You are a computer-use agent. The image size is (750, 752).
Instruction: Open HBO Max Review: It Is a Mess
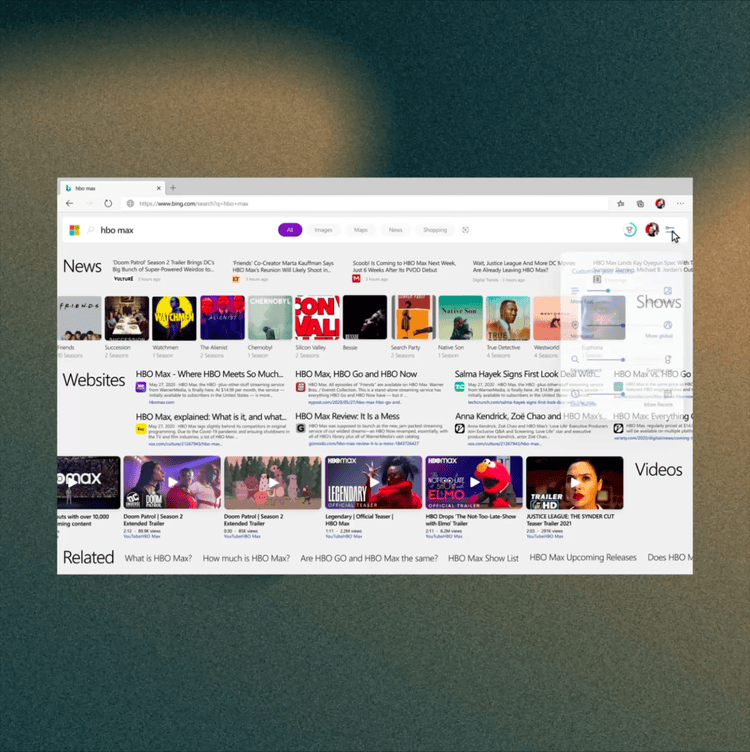pyautogui.click(x=347, y=416)
